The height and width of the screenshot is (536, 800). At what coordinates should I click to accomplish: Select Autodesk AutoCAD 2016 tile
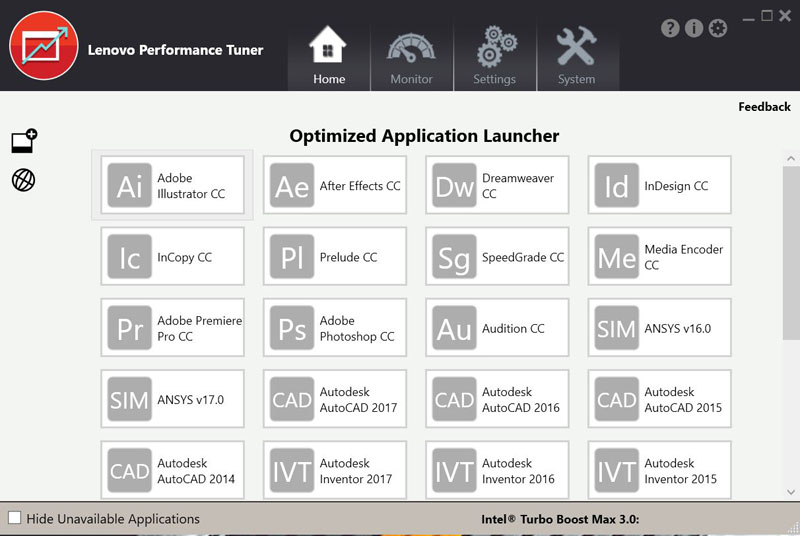point(497,399)
